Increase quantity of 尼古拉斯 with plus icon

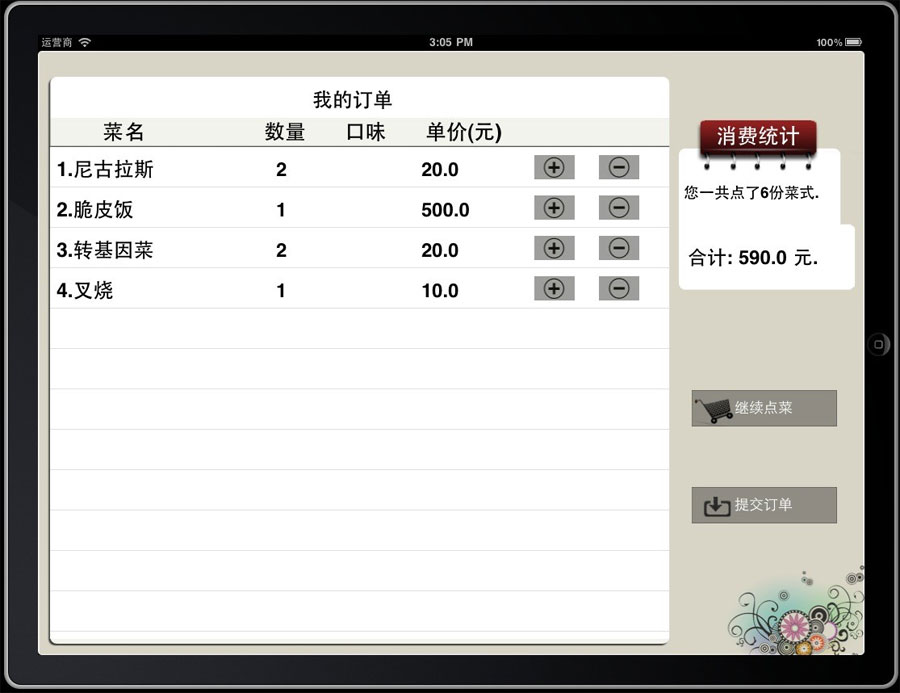point(554,168)
